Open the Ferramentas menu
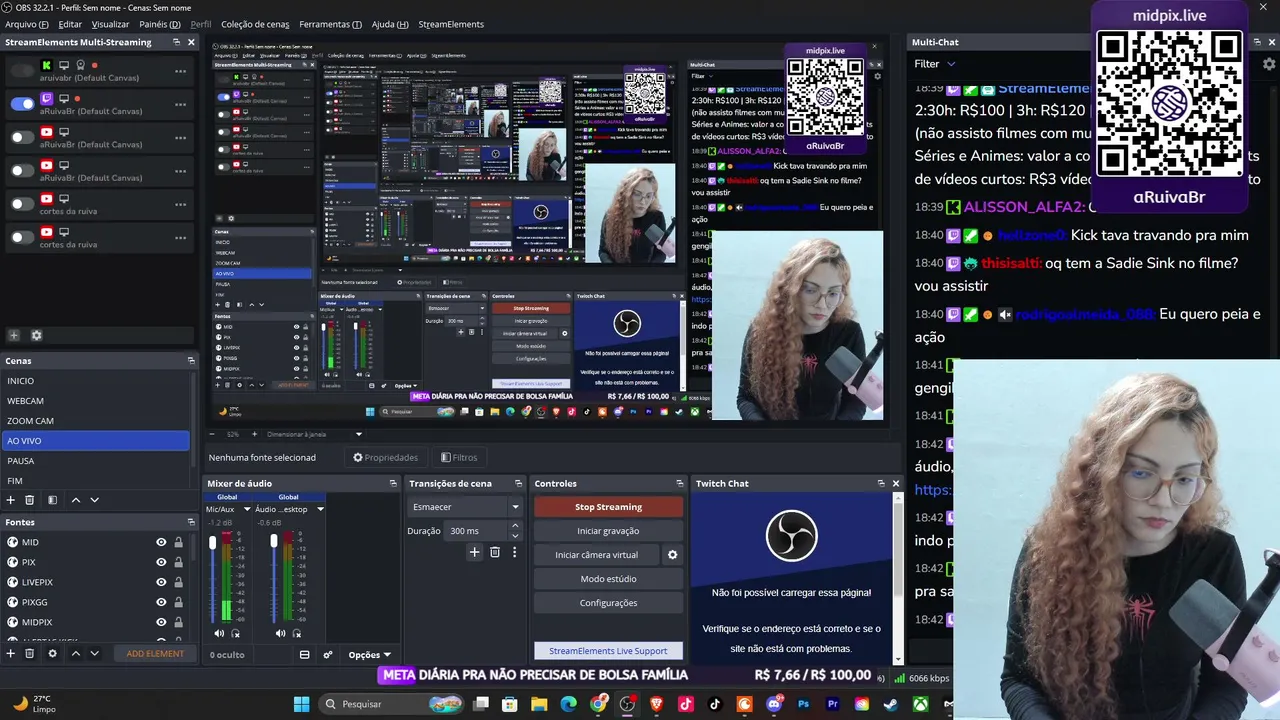Screen dimensions: 1280x720 pyautogui.click(x=330, y=24)
